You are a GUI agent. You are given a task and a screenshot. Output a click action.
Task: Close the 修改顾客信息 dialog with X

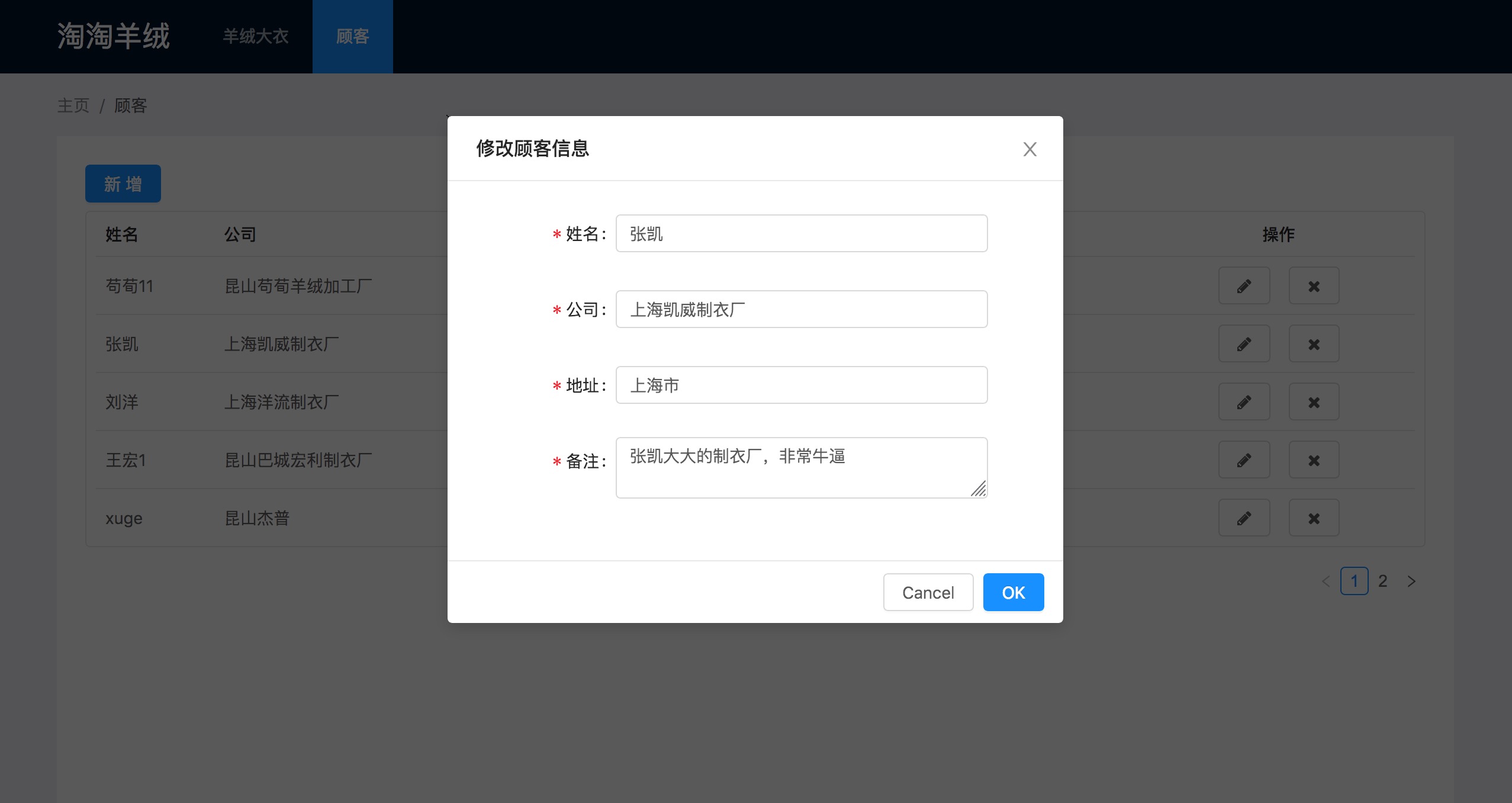[1030, 149]
